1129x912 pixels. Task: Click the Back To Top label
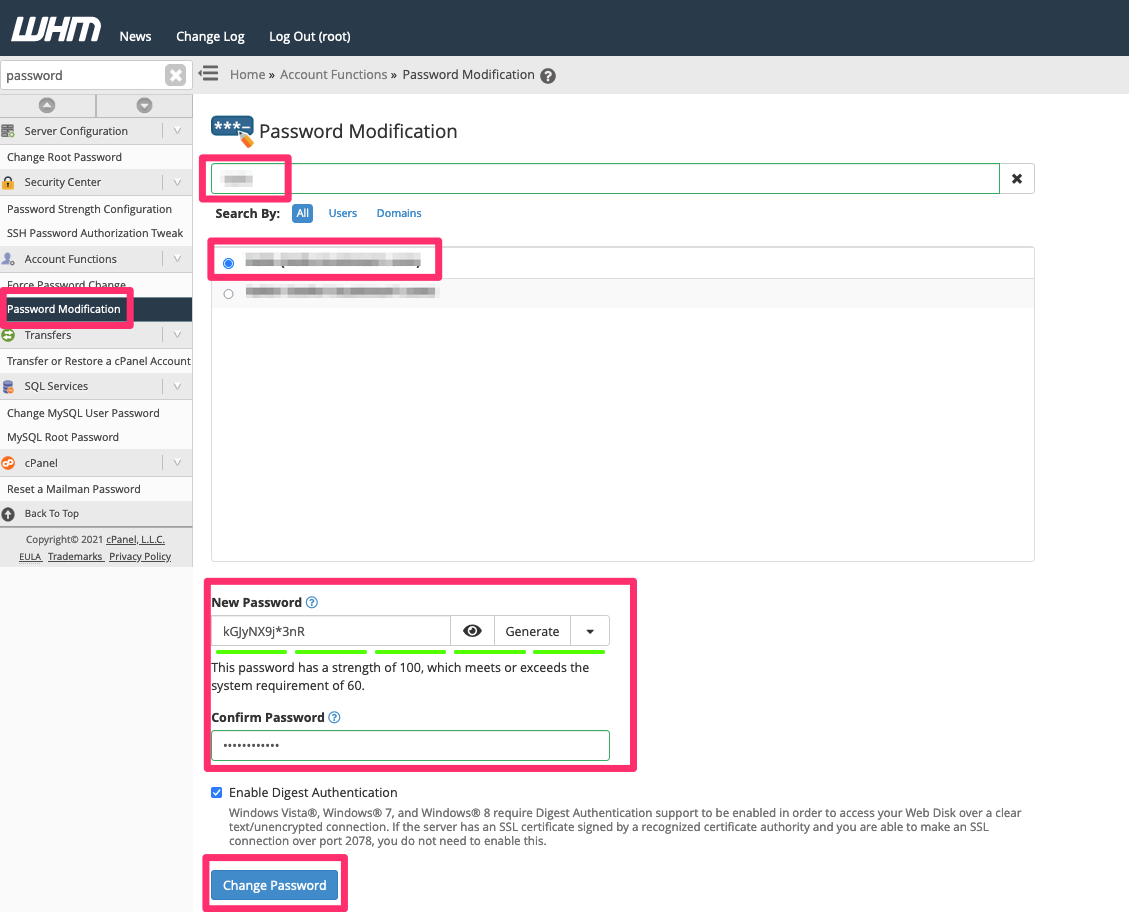(x=52, y=514)
